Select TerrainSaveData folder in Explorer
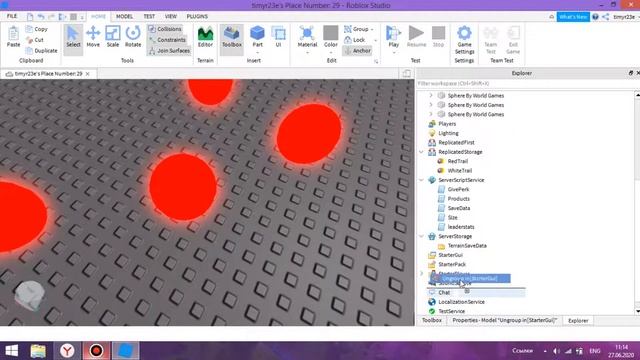Screen dimensions: 640x360 click(467, 246)
